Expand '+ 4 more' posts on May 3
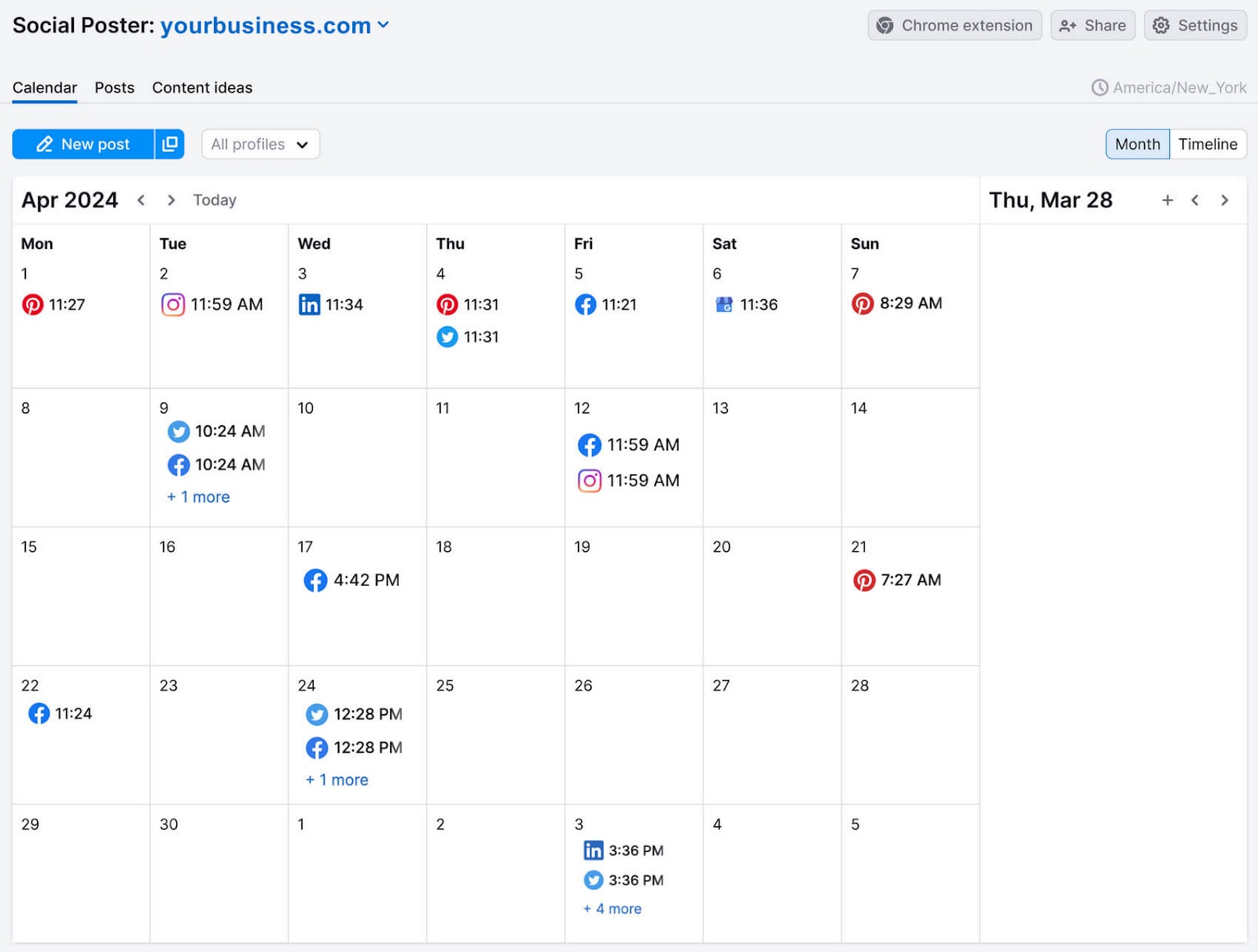 pyautogui.click(x=612, y=909)
